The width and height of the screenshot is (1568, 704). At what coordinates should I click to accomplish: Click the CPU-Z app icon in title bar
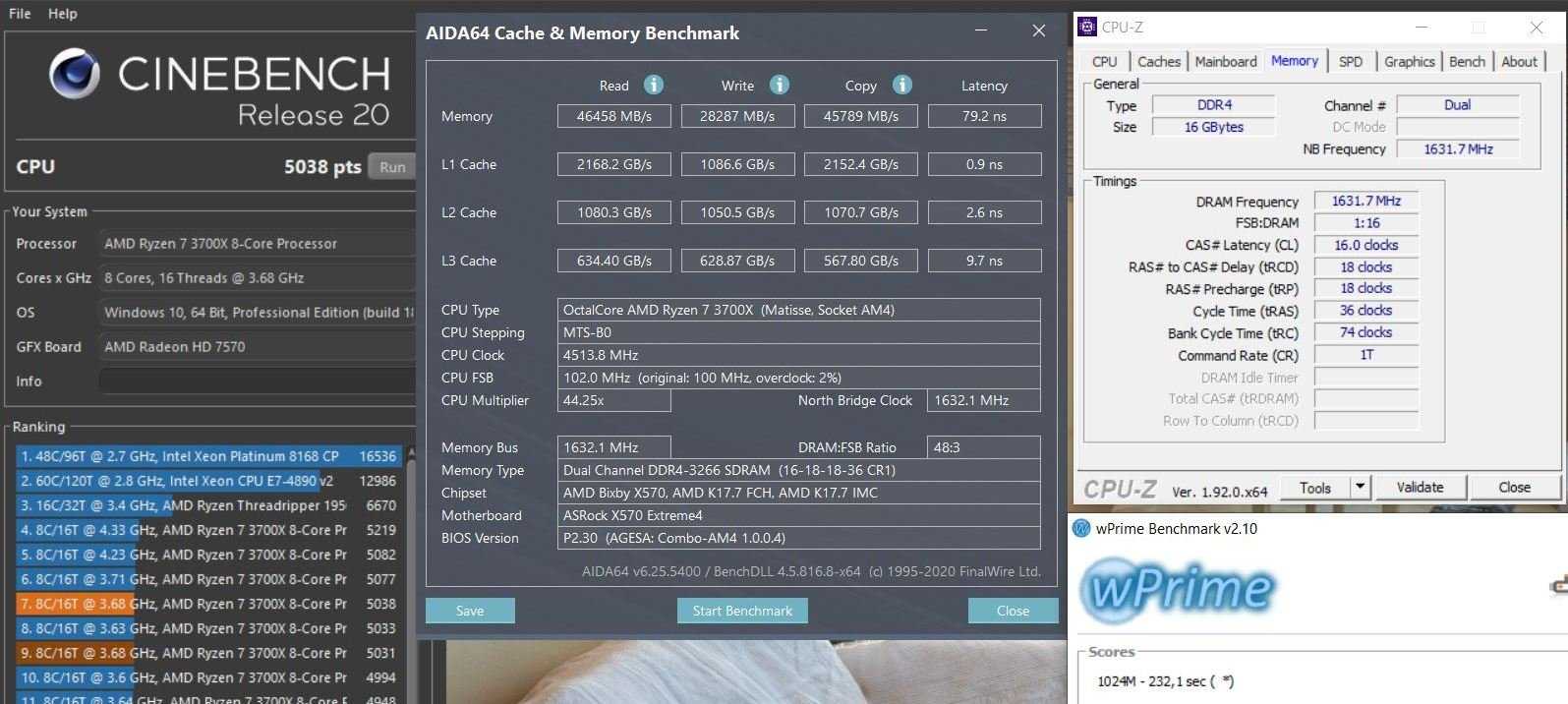click(x=1087, y=28)
